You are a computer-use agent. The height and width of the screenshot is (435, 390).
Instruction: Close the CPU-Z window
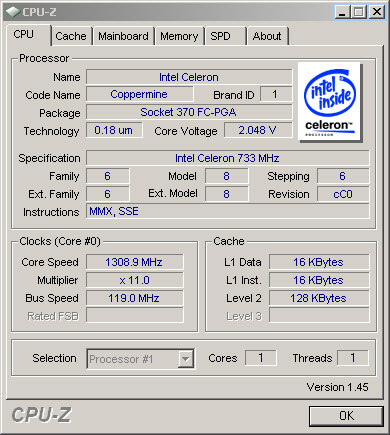click(x=377, y=12)
